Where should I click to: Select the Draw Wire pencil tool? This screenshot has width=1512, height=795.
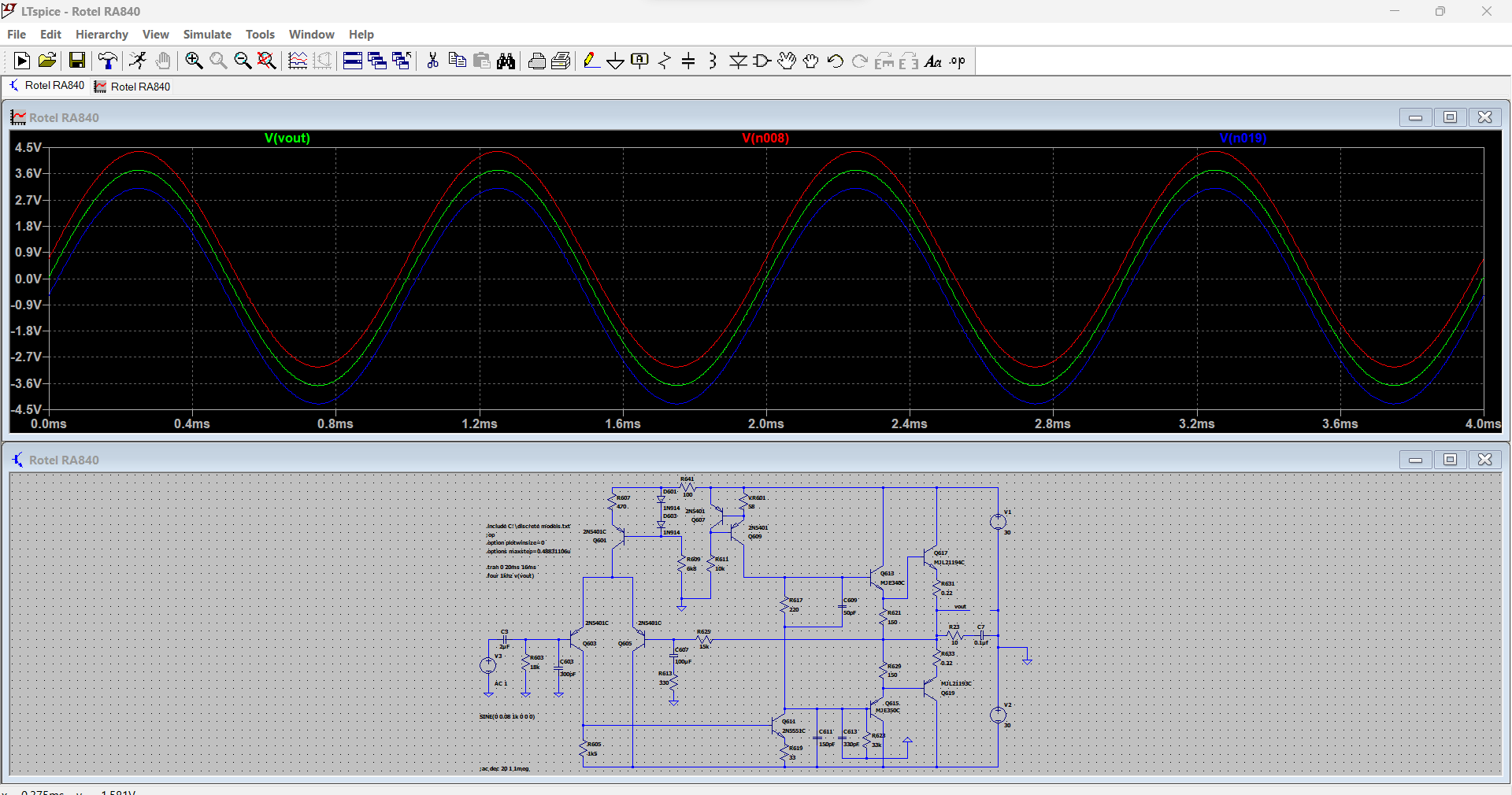pos(591,61)
